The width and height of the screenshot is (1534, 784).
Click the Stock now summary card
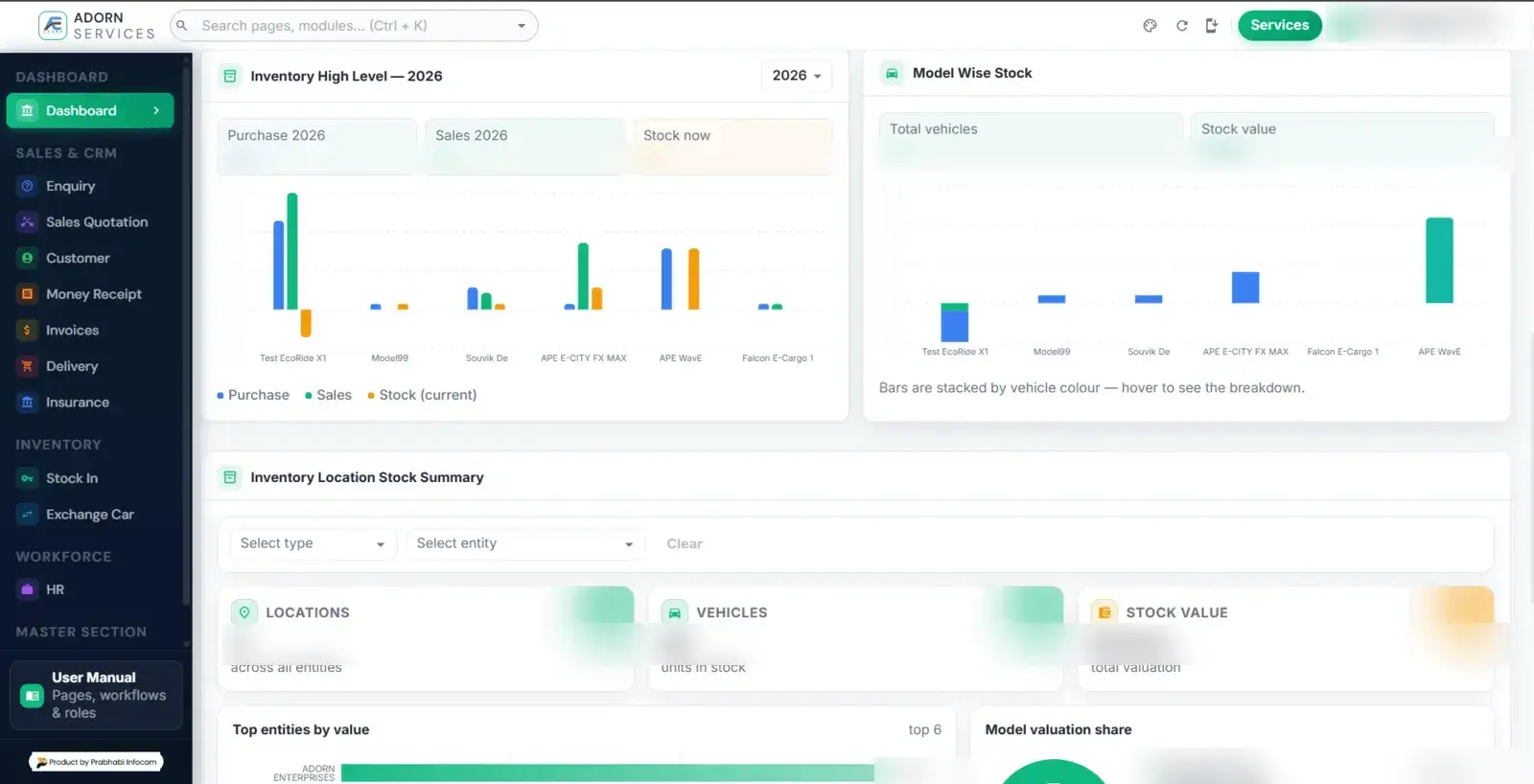coord(732,146)
